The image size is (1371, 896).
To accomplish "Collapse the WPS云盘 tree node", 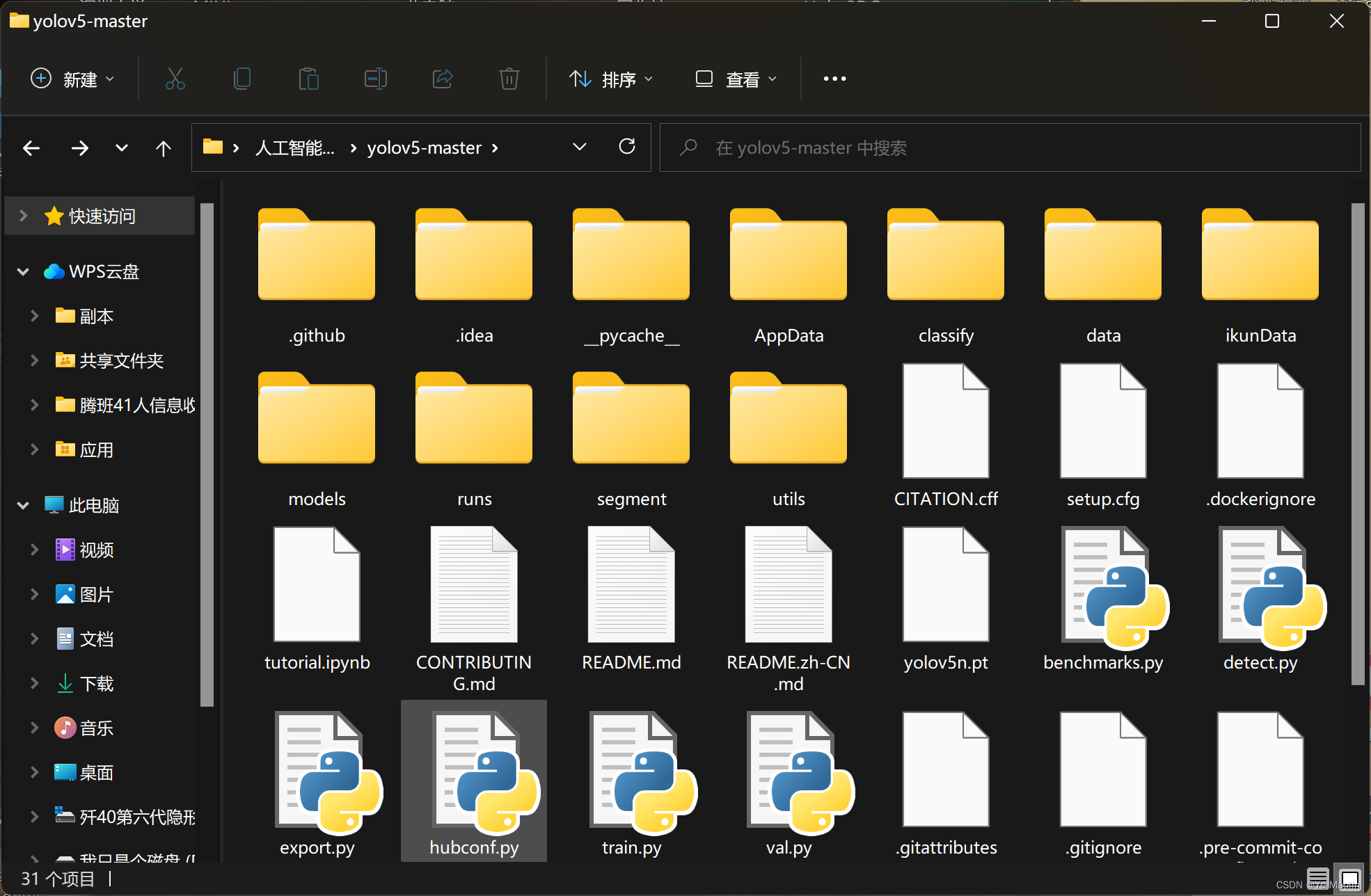I will click(x=23, y=271).
